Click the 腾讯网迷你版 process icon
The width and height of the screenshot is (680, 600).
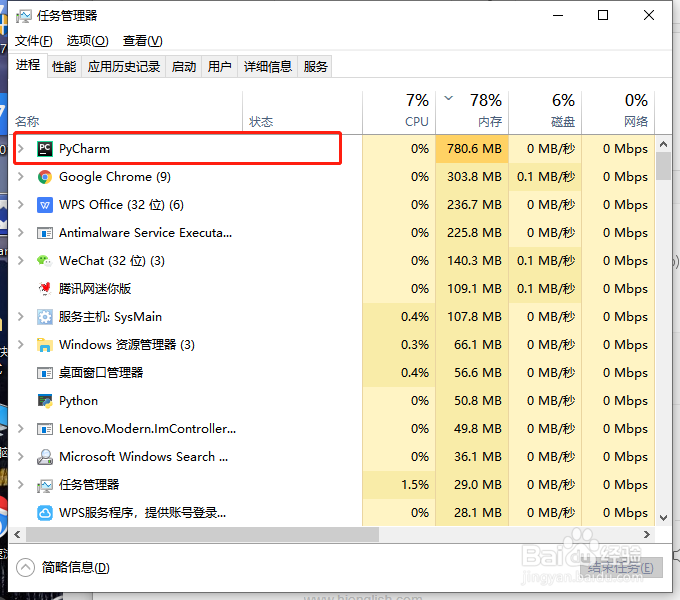click(x=45, y=289)
